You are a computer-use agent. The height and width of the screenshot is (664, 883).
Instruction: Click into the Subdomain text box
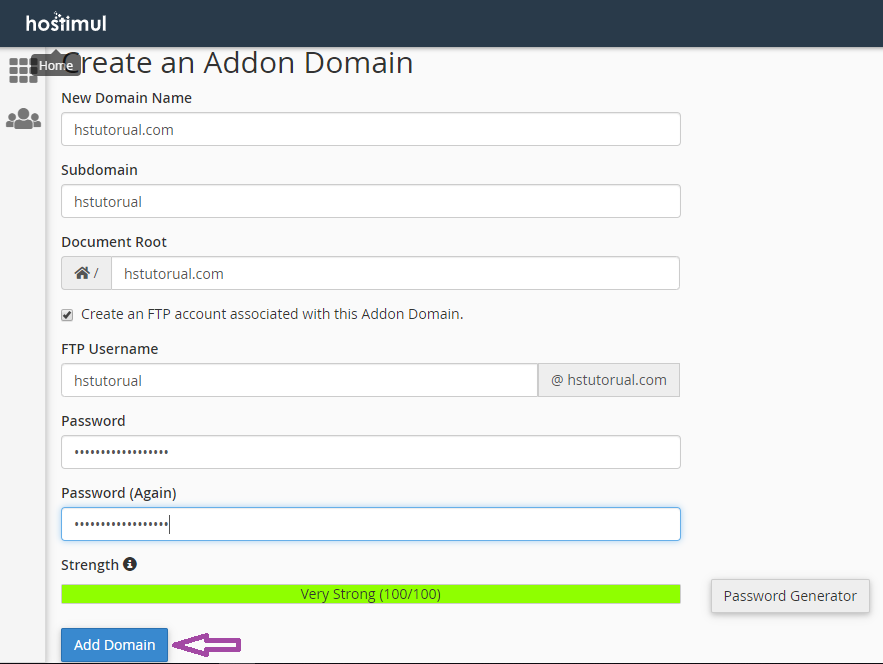[370, 201]
